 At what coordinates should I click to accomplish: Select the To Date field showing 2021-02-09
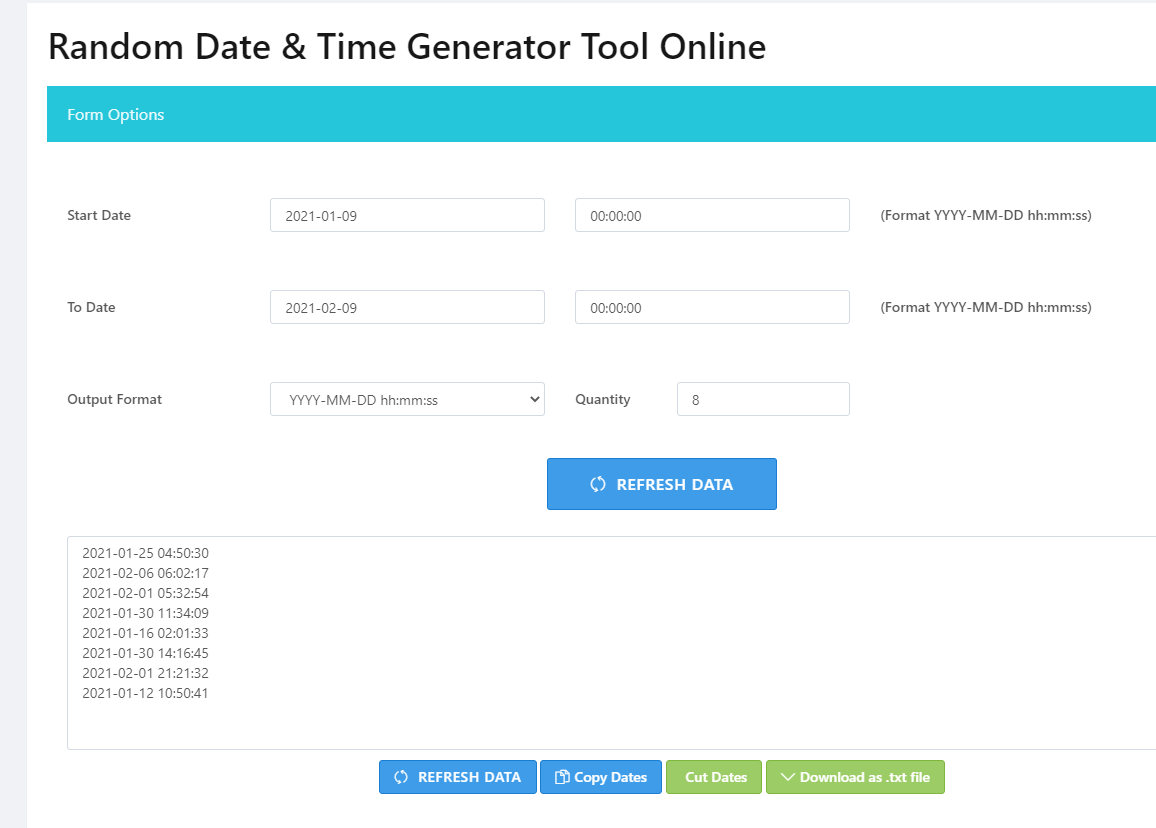pos(407,307)
